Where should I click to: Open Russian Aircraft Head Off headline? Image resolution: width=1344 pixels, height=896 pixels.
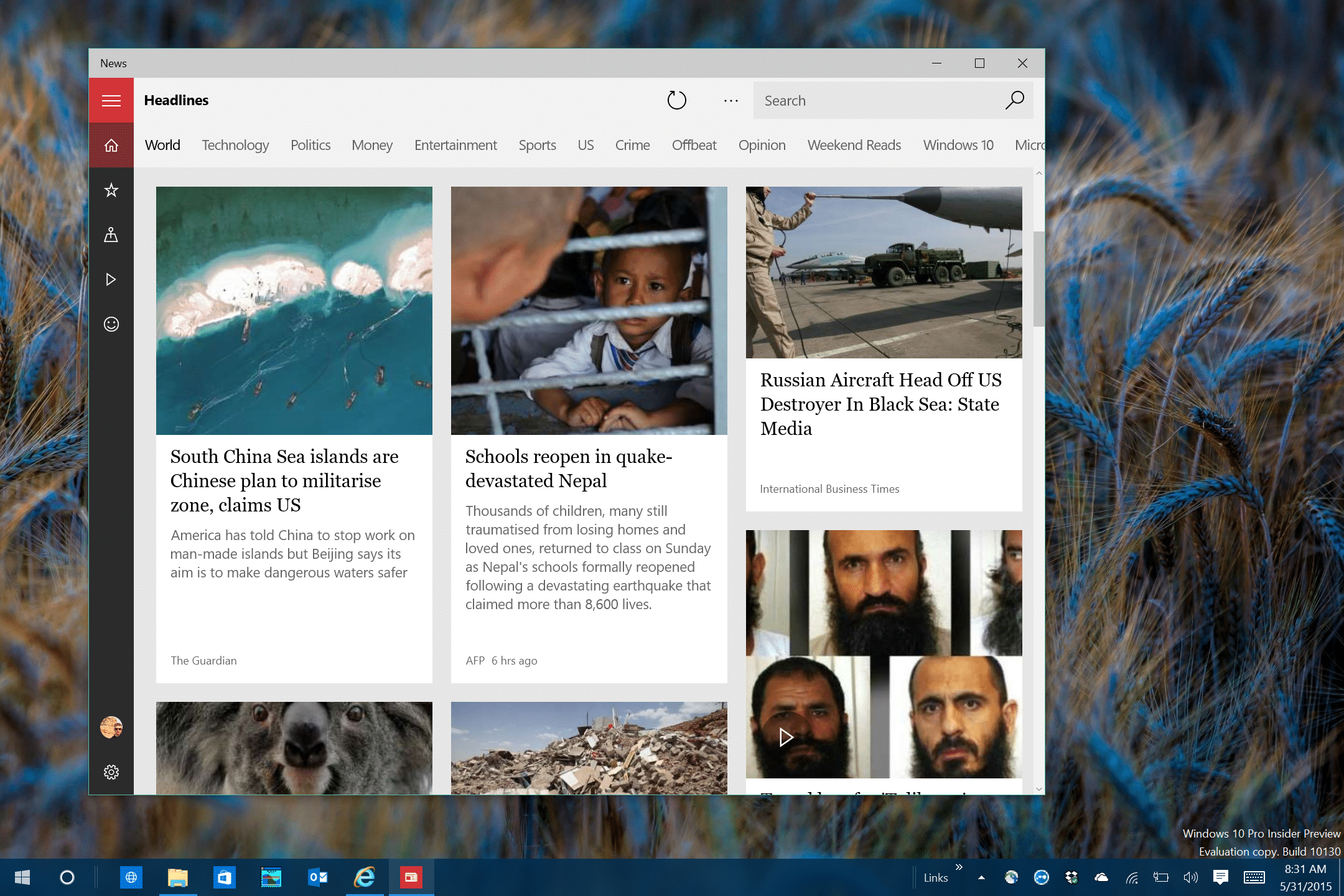tap(881, 404)
